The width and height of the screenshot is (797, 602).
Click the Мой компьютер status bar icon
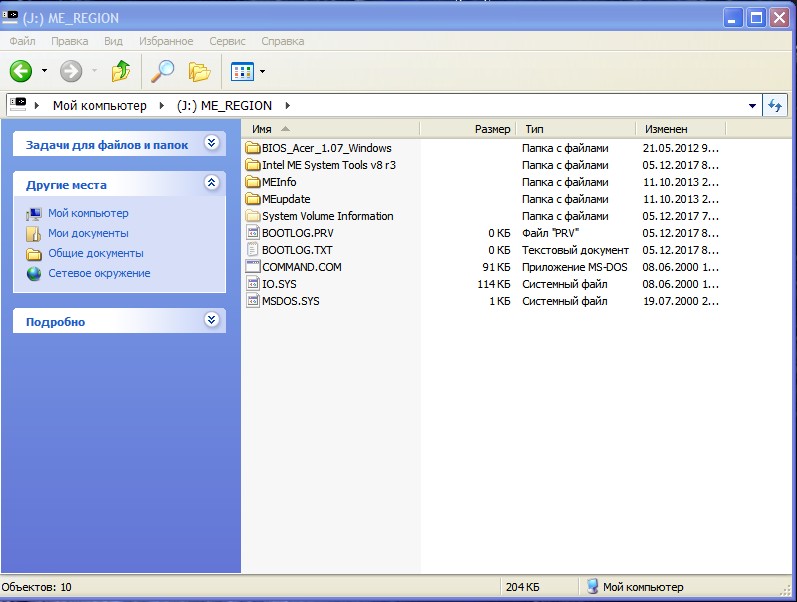pos(592,586)
